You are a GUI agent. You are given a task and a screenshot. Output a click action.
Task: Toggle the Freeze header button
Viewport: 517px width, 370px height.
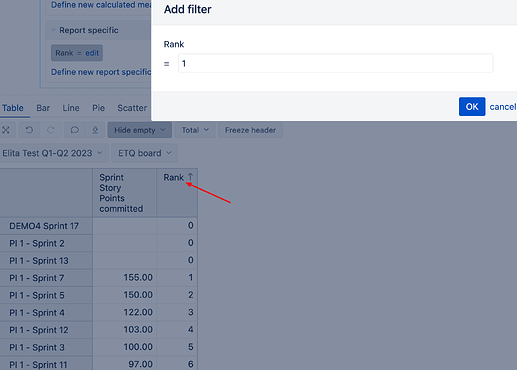(x=250, y=130)
